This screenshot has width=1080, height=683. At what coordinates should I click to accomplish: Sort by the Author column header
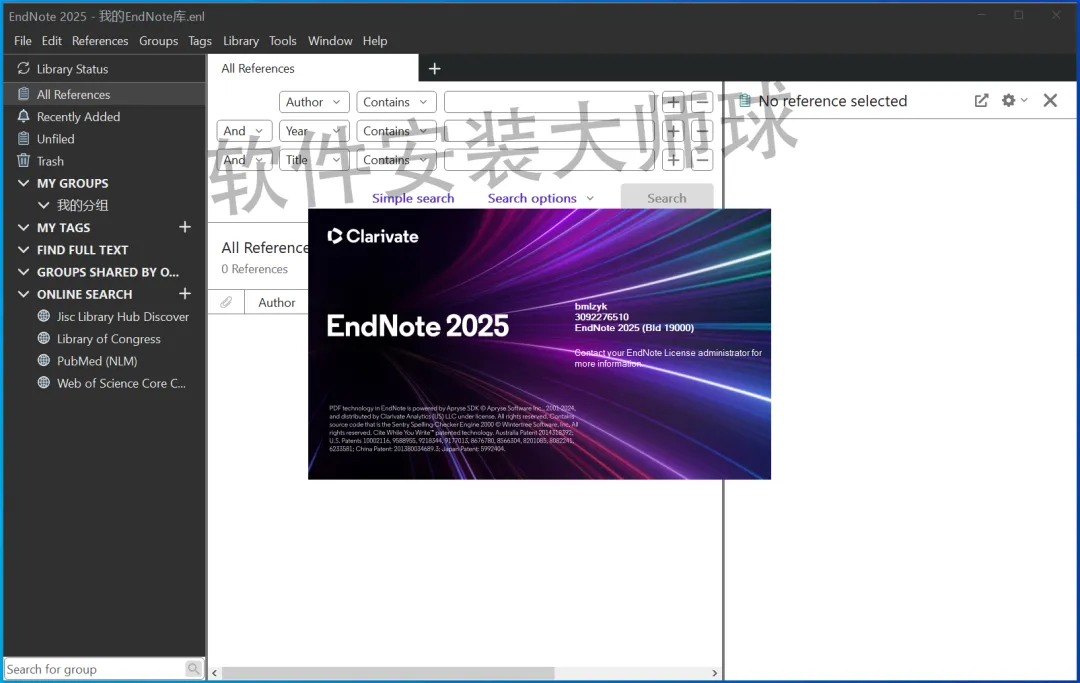[x=276, y=302]
